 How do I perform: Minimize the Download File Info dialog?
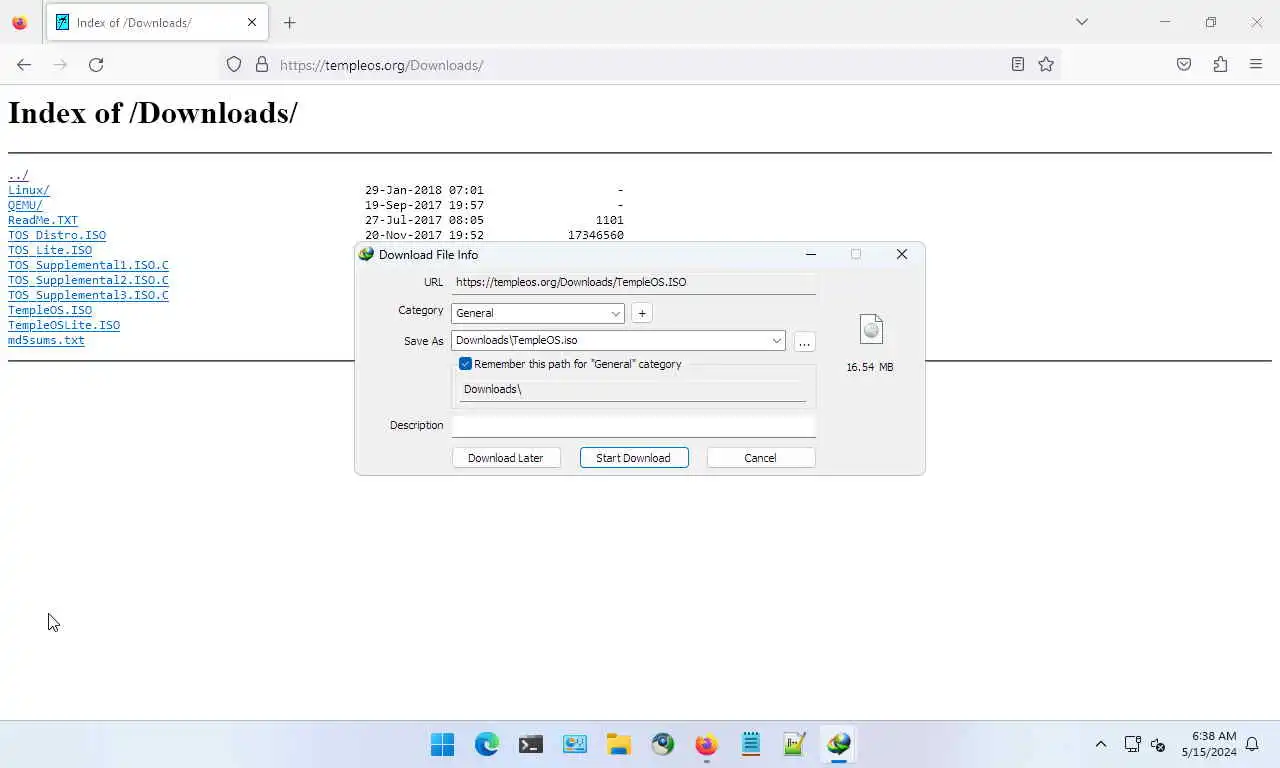(811, 254)
